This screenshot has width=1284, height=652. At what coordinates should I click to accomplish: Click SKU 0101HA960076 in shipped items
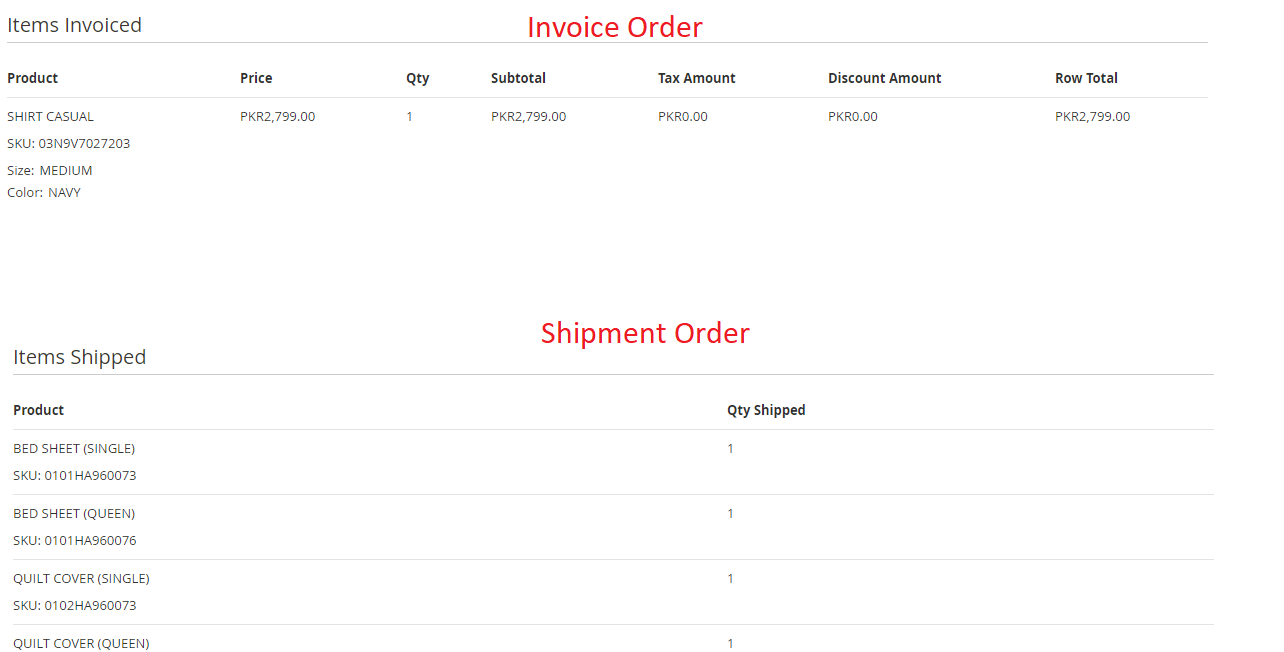75,540
